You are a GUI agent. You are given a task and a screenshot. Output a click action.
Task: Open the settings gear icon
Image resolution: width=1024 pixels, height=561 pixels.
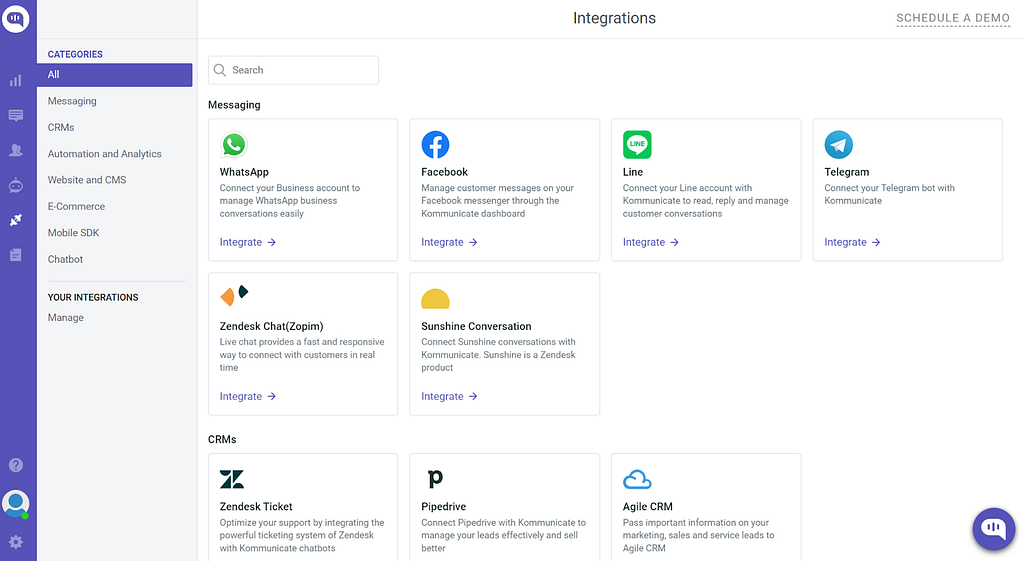coord(16,542)
